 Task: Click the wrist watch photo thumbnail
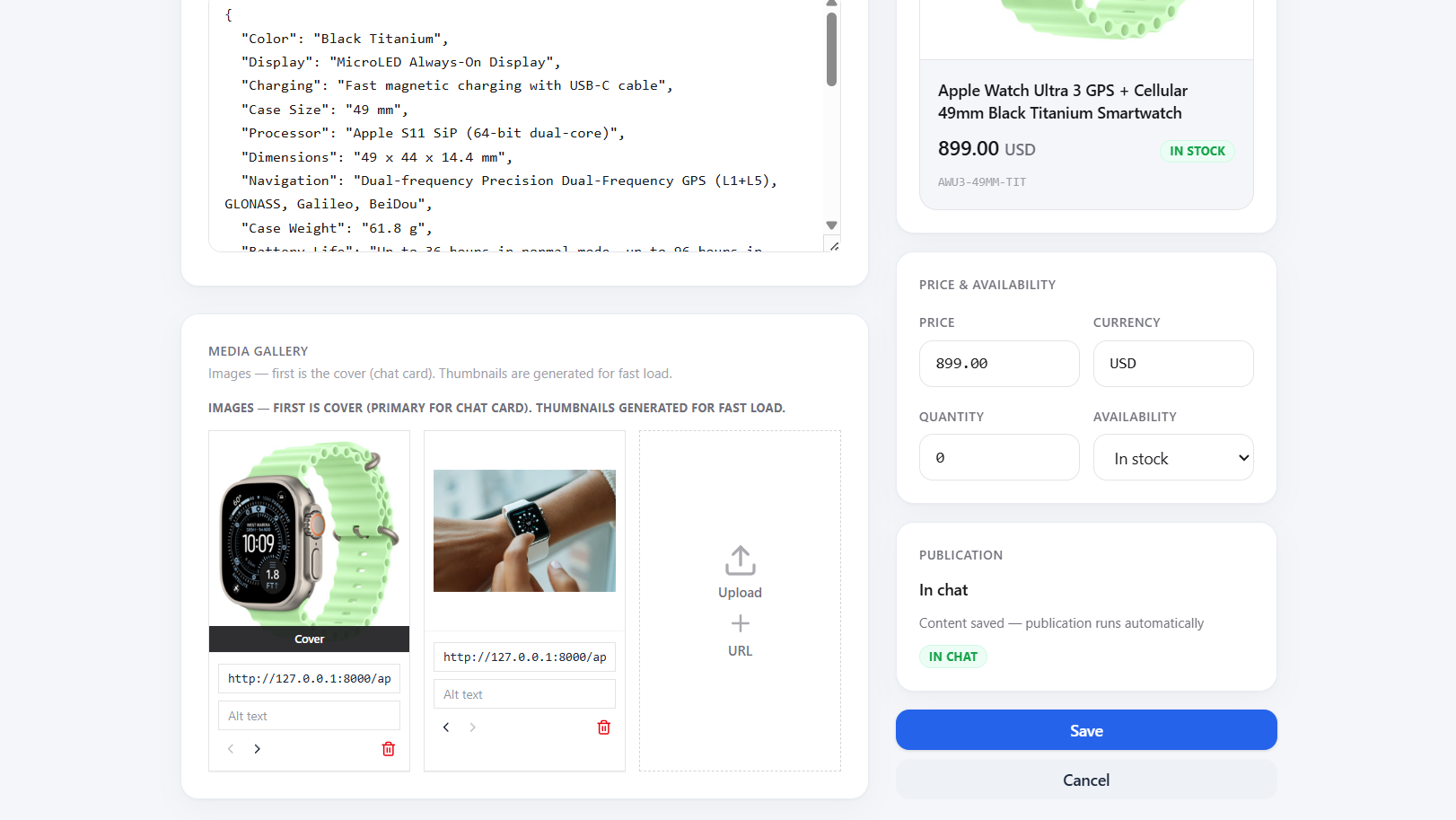pos(524,531)
